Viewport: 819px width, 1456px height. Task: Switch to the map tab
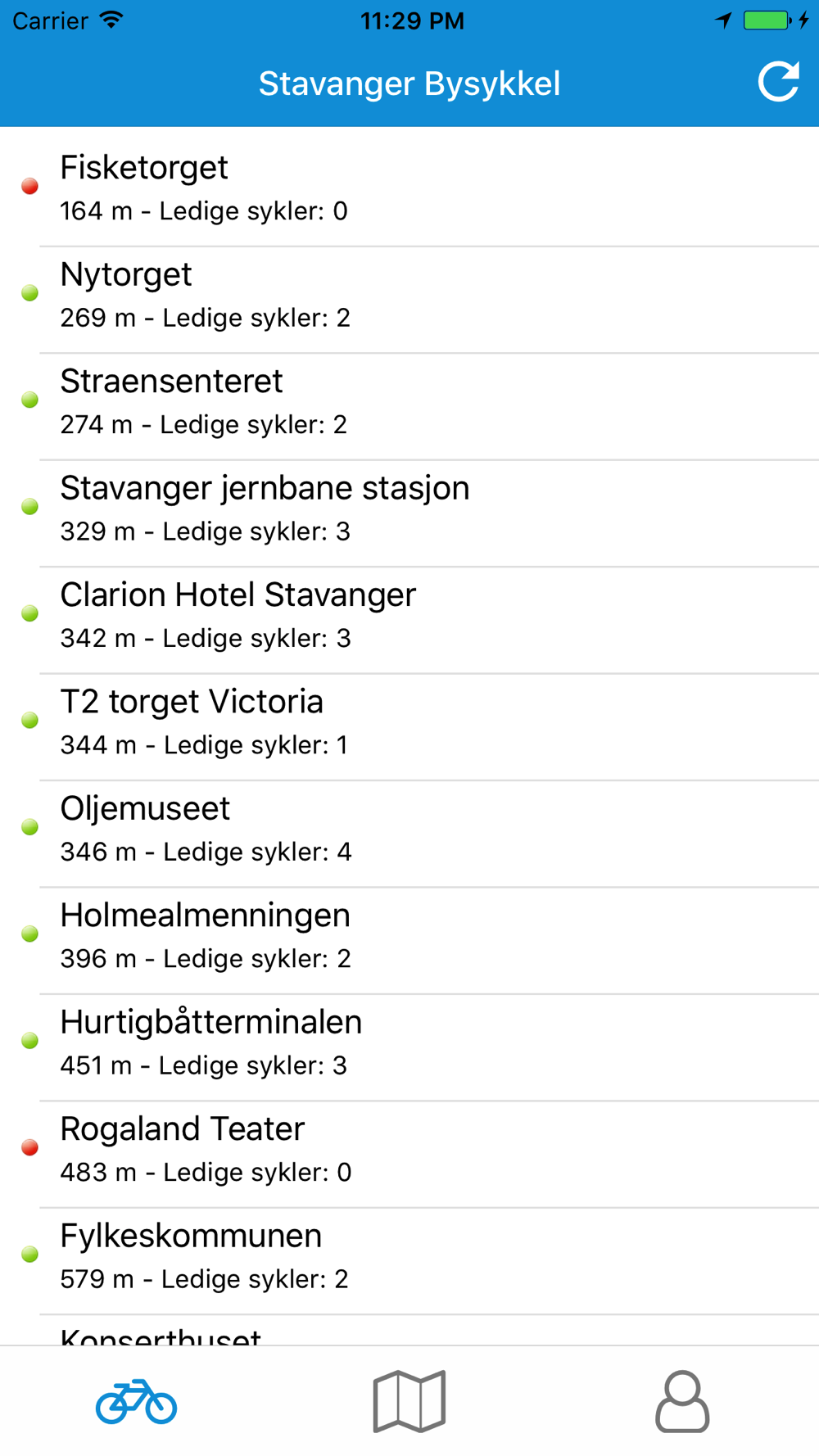[409, 1401]
